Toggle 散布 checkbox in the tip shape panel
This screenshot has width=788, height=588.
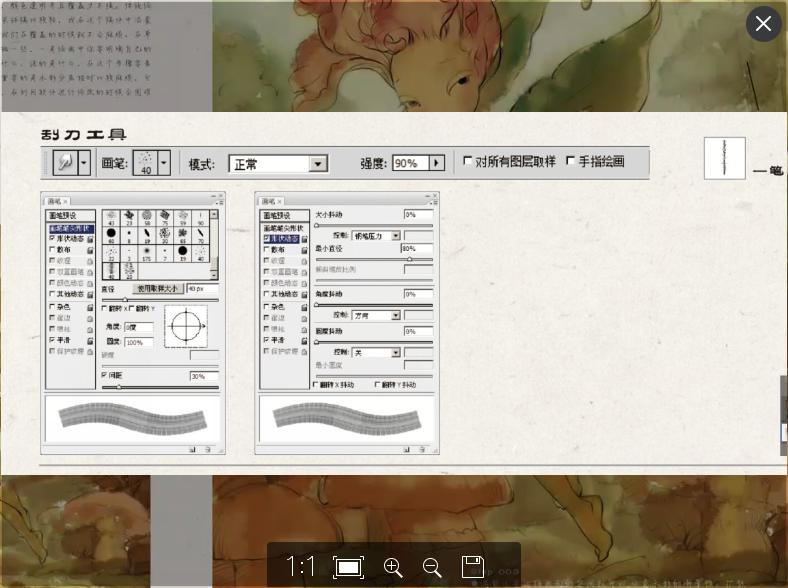pos(52,249)
